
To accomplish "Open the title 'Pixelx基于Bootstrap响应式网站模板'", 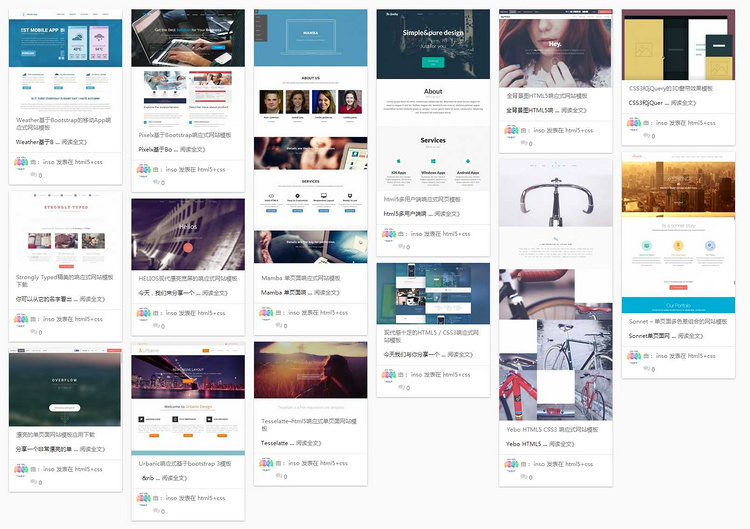I will pyautogui.click(x=185, y=135).
